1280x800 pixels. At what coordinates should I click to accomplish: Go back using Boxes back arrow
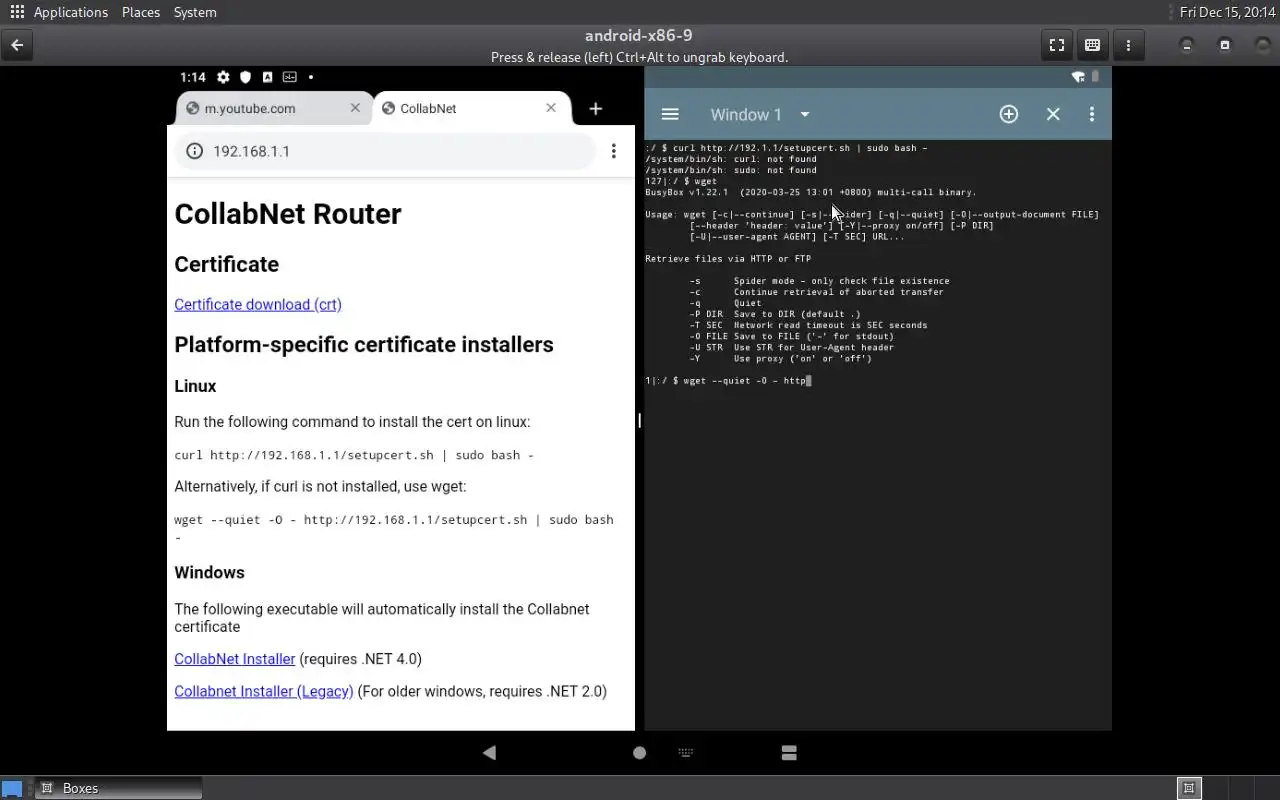[17, 45]
